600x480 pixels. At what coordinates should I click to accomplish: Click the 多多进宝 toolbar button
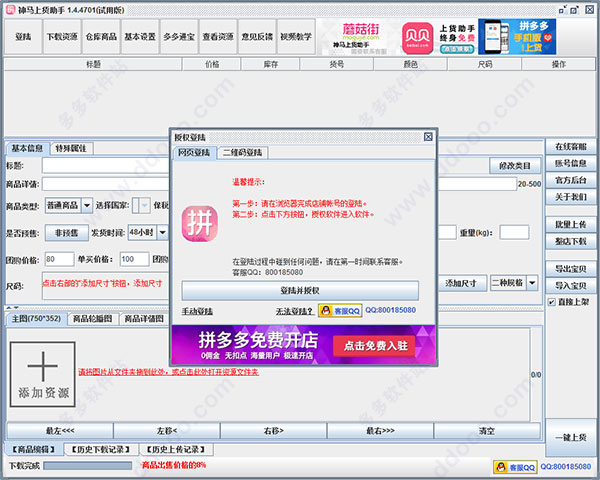pyautogui.click(x=179, y=37)
